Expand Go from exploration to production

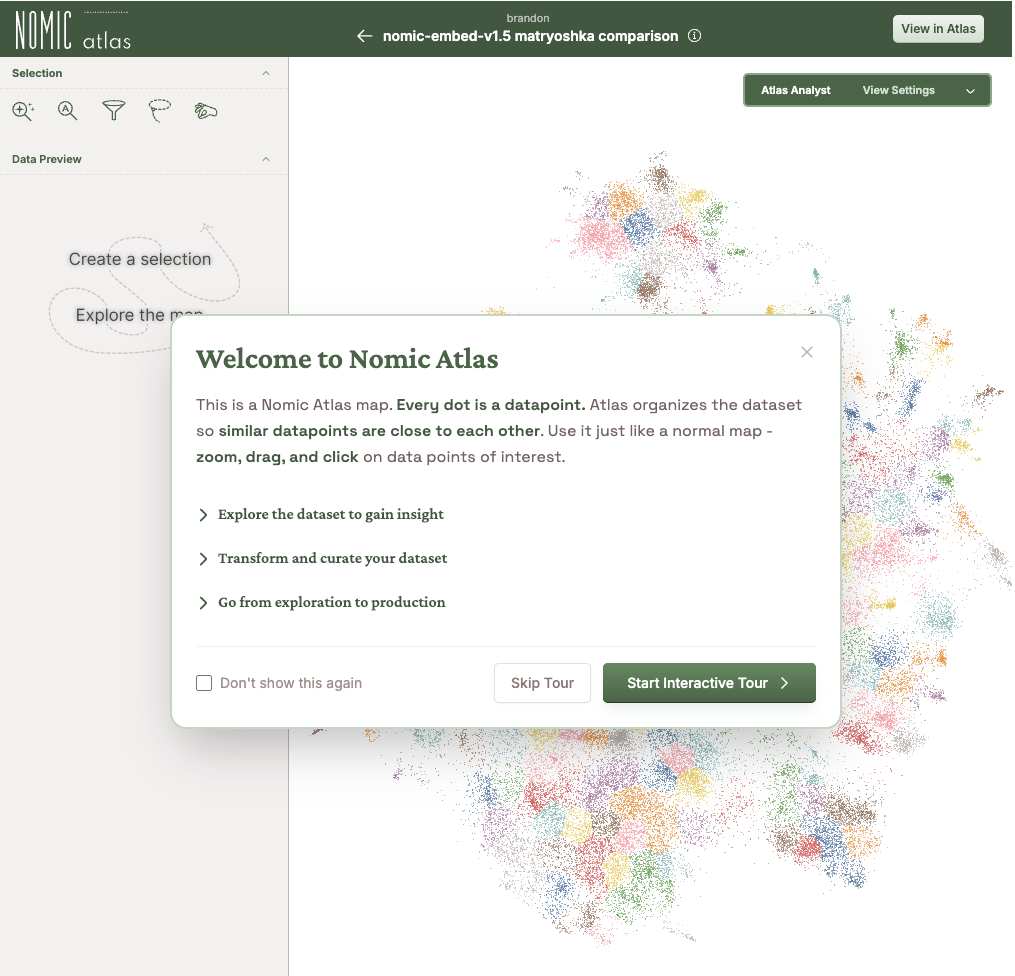click(322, 603)
